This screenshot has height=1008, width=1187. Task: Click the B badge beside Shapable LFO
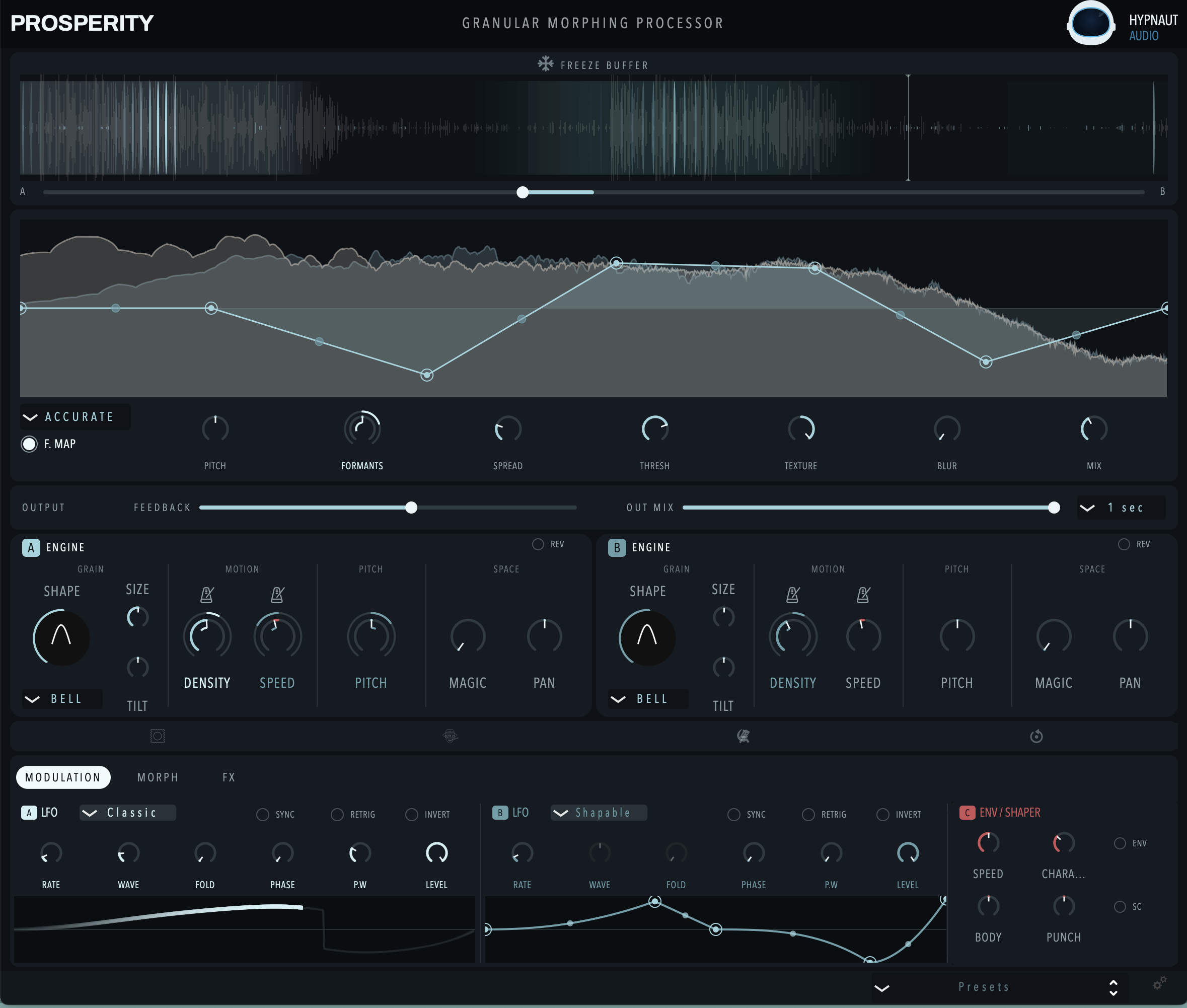(x=500, y=813)
